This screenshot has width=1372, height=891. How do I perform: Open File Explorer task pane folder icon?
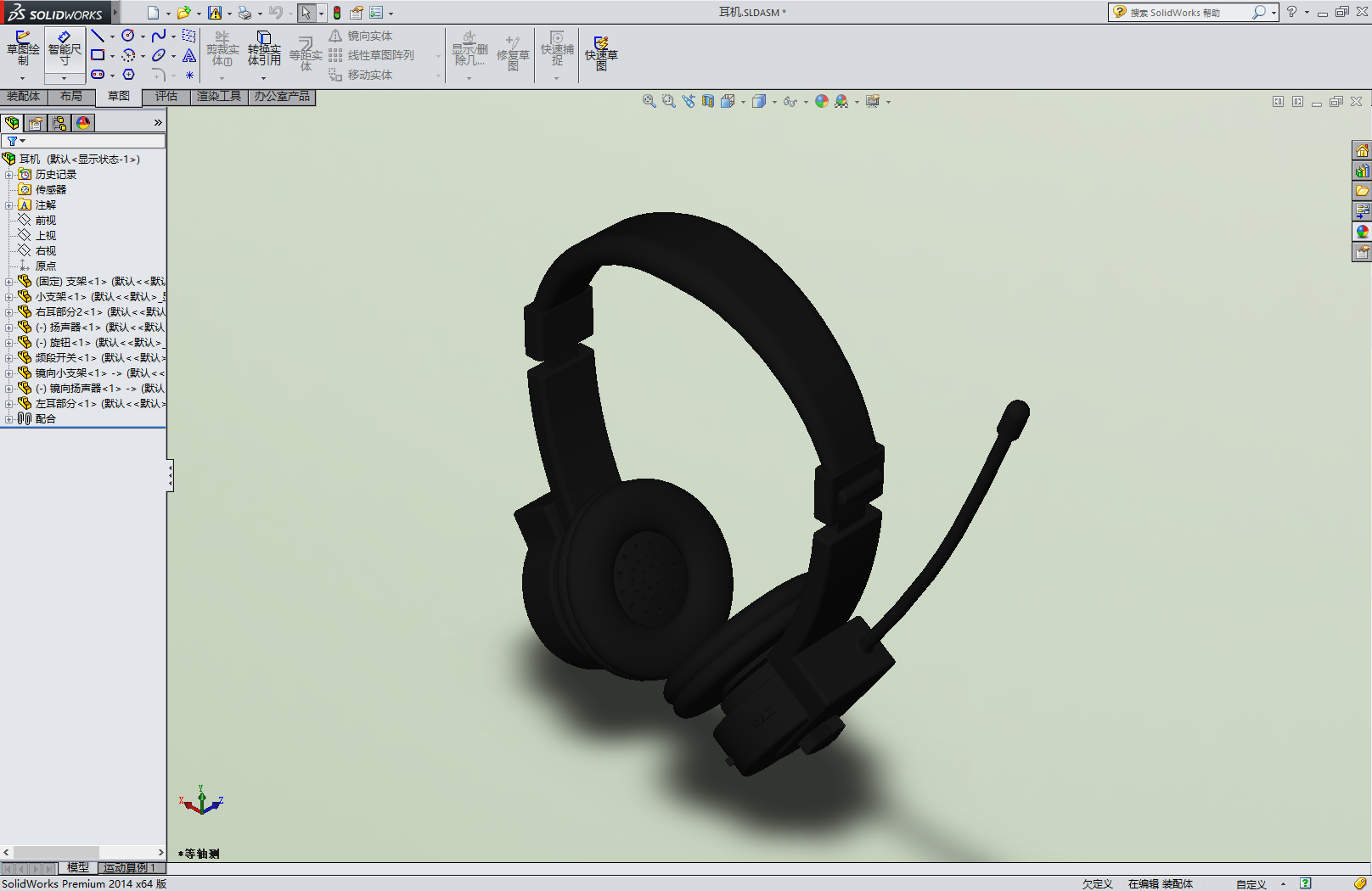coord(1362,191)
